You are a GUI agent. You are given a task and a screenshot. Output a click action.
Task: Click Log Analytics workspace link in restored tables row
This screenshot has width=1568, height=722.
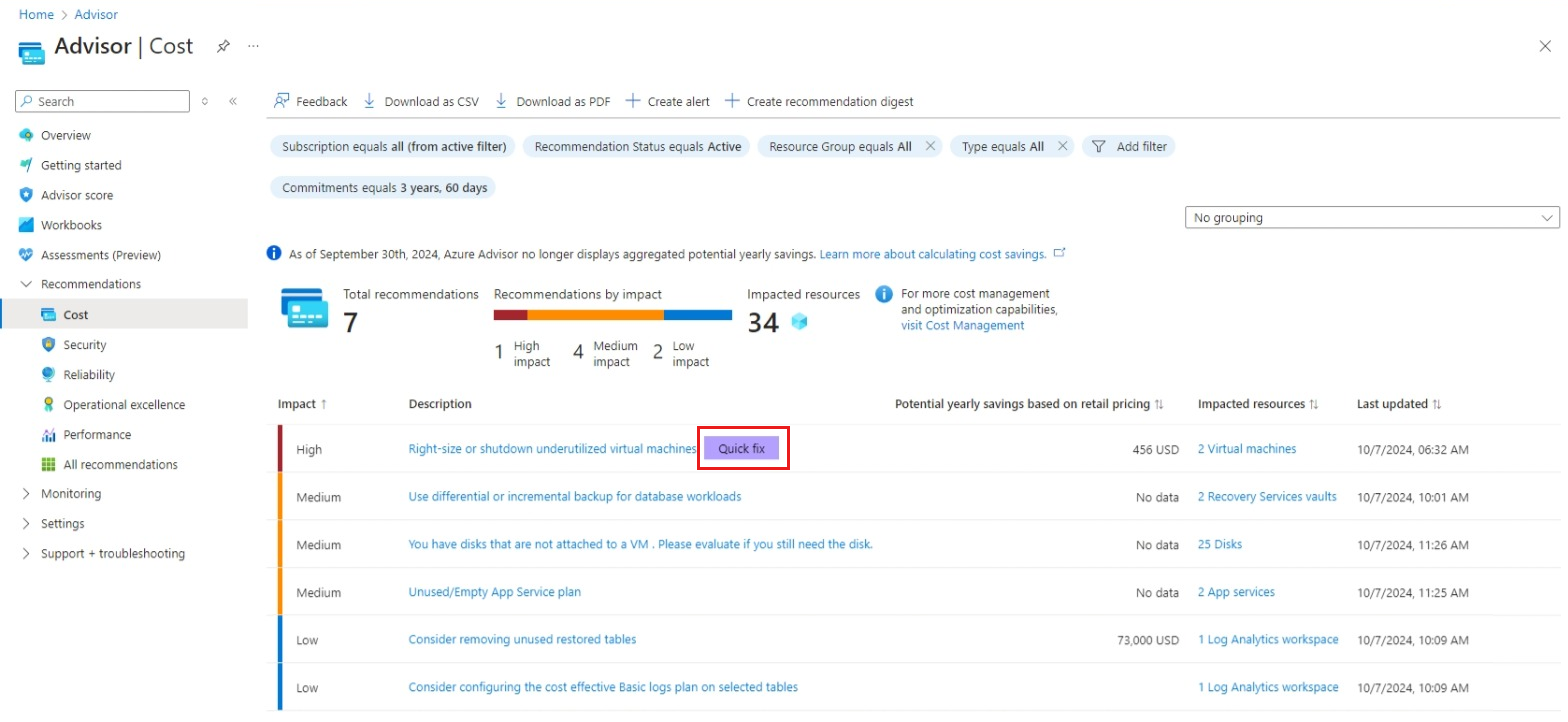(x=1268, y=639)
